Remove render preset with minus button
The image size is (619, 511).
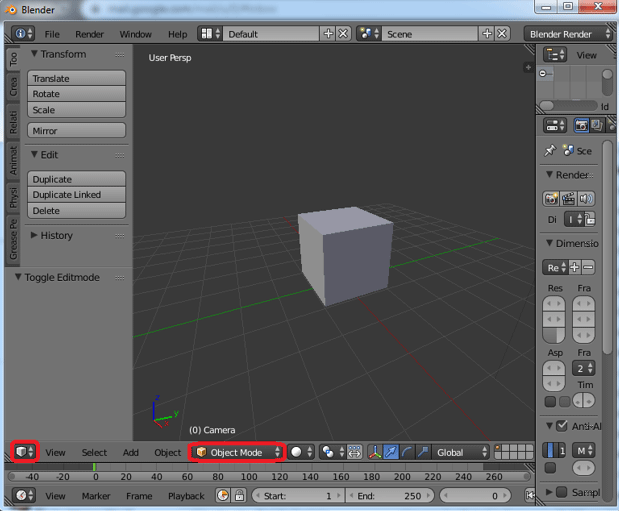[588, 267]
